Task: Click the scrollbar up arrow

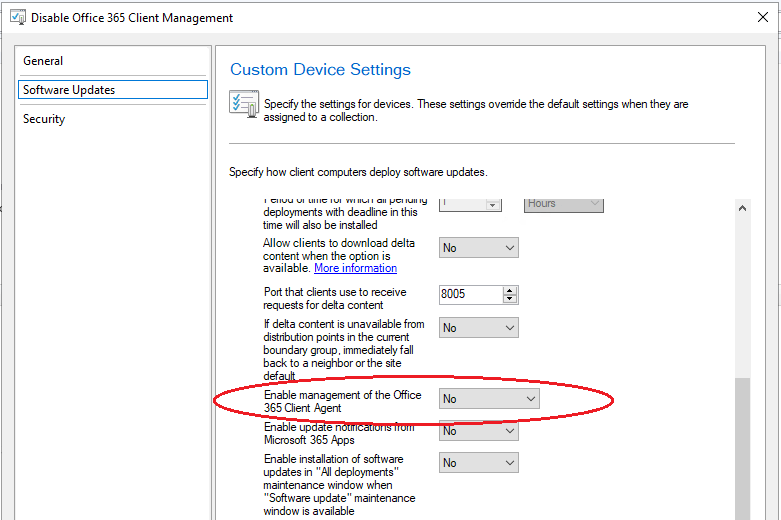Action: (742, 208)
